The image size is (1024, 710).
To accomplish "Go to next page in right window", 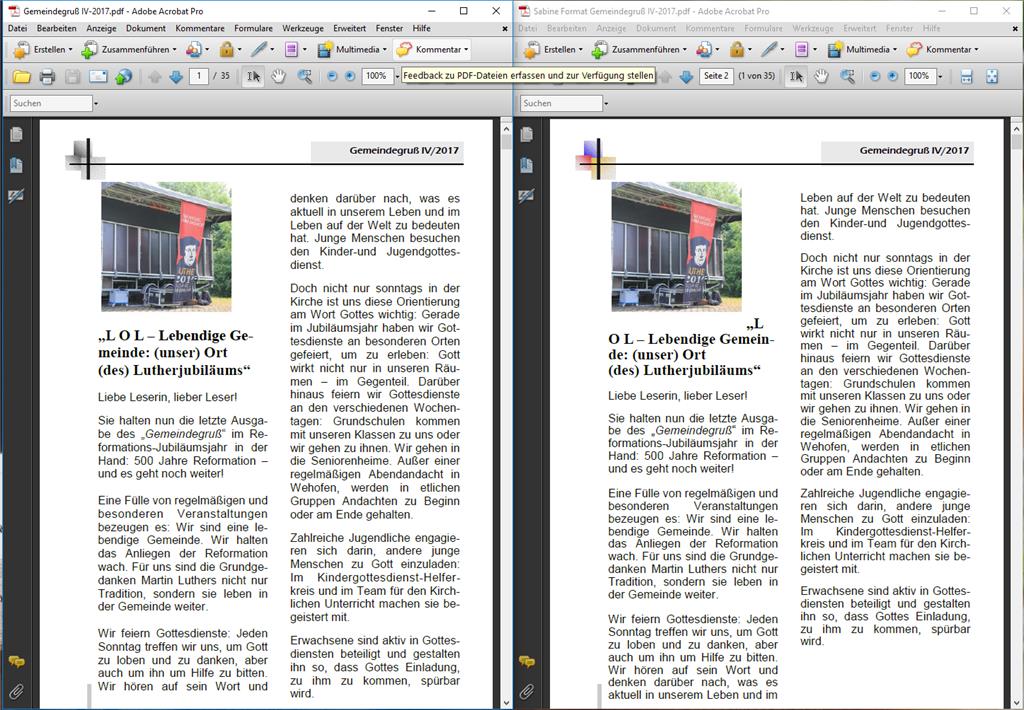I will coord(686,76).
